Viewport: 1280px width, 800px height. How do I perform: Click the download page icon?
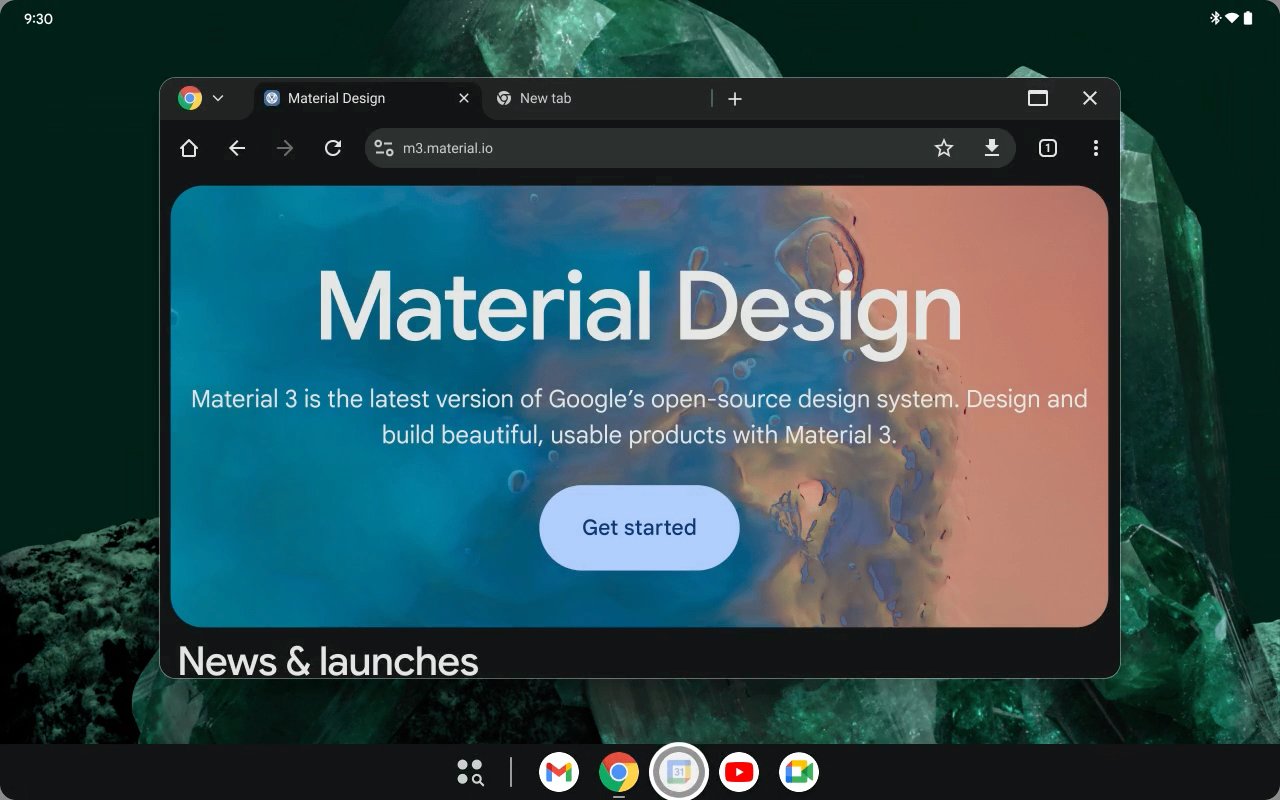tap(992, 148)
